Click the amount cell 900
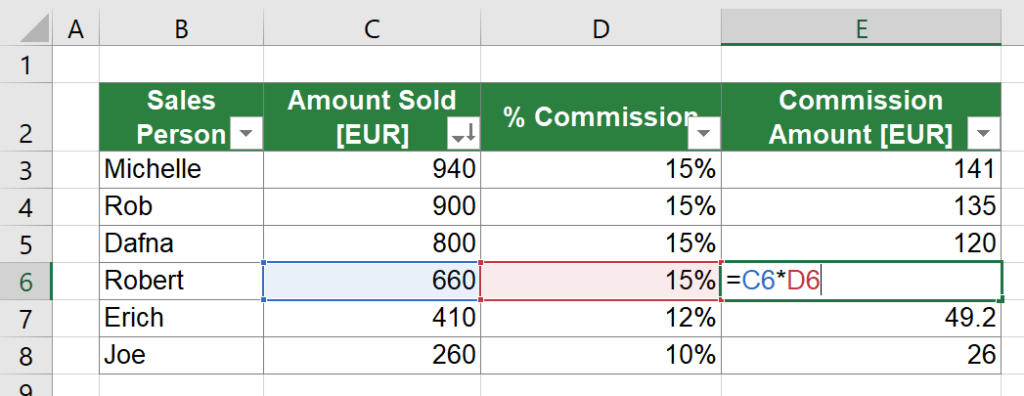 372,207
